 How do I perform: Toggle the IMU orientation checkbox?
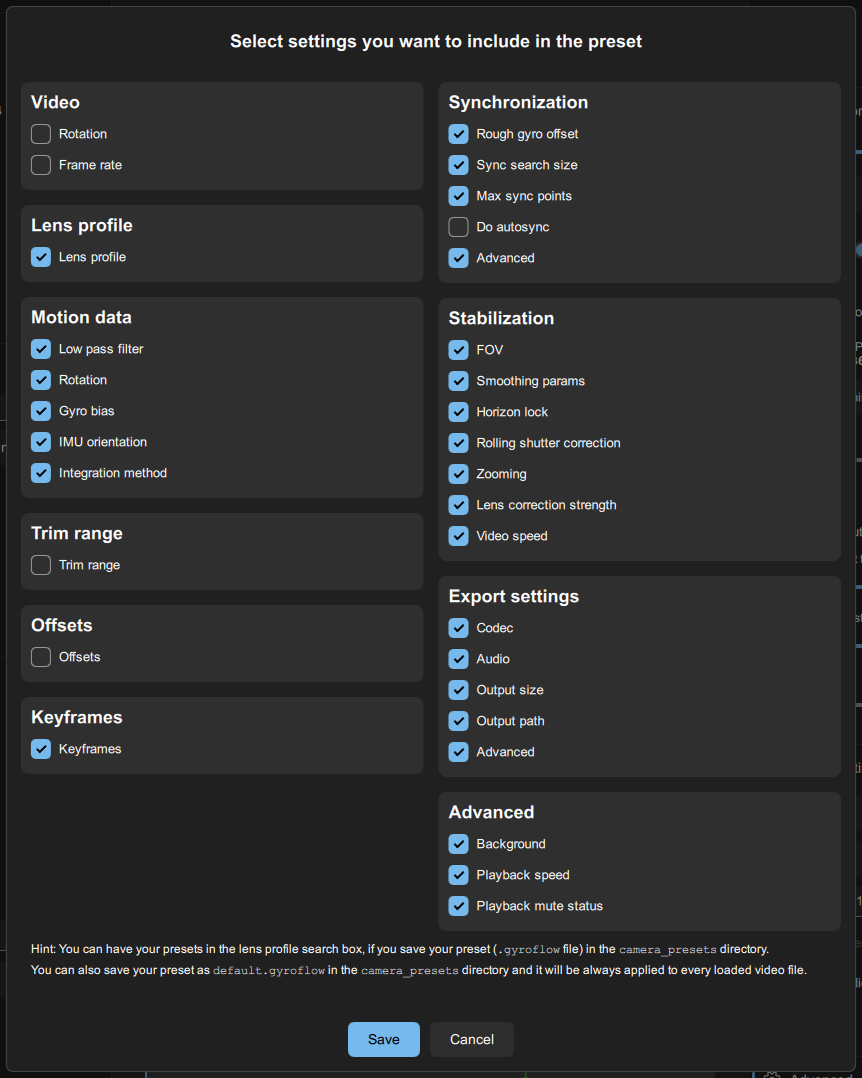click(x=41, y=442)
